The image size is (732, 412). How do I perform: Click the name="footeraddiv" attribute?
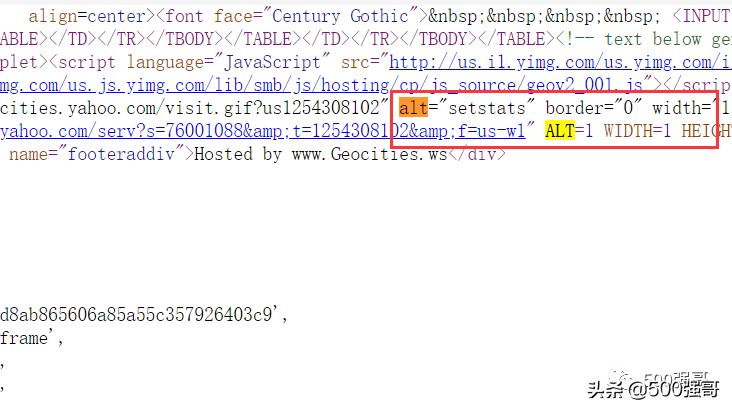click(x=97, y=154)
